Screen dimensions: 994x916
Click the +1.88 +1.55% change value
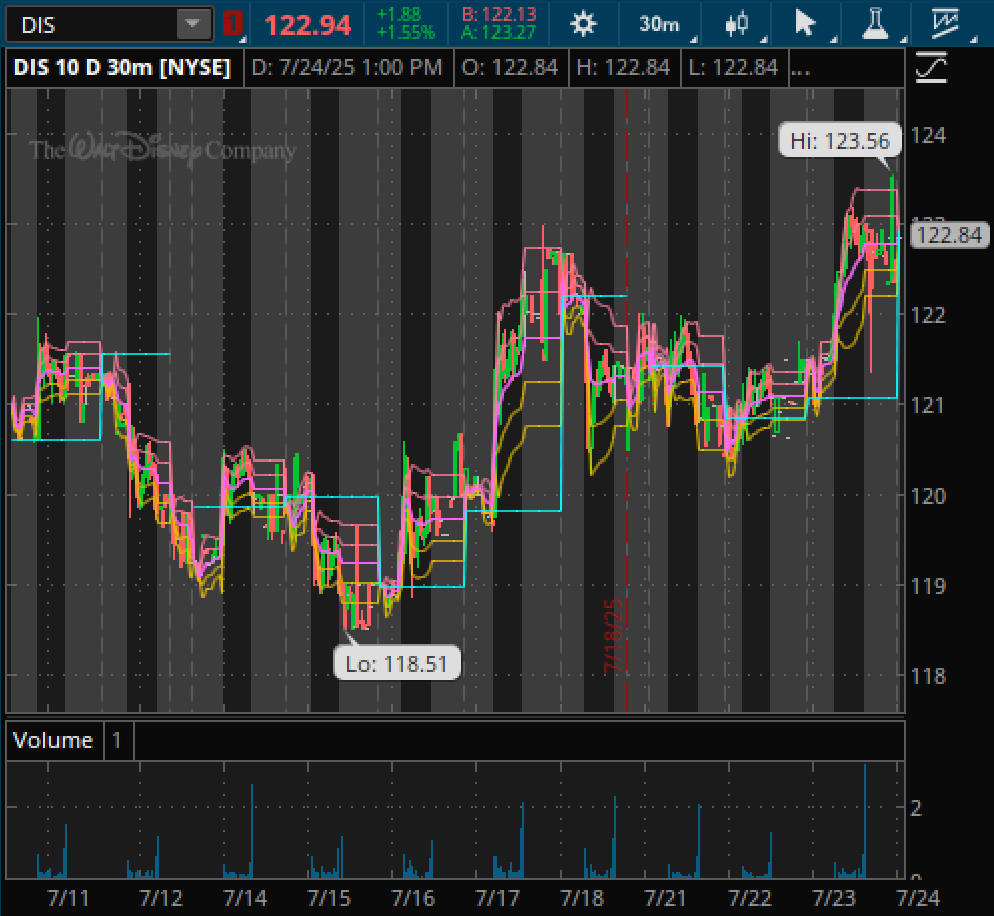(406, 23)
